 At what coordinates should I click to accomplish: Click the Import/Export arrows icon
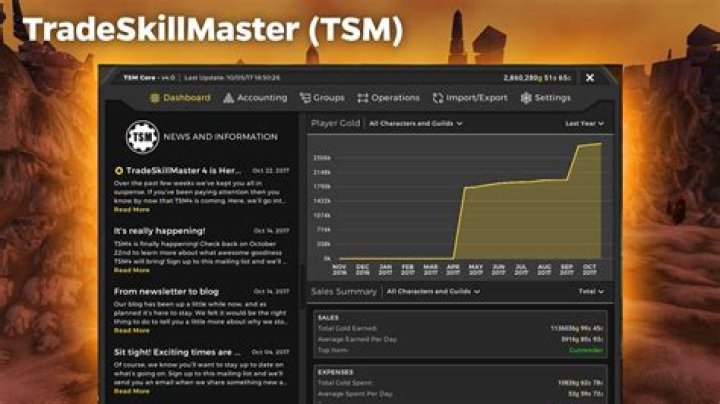[x=438, y=98]
